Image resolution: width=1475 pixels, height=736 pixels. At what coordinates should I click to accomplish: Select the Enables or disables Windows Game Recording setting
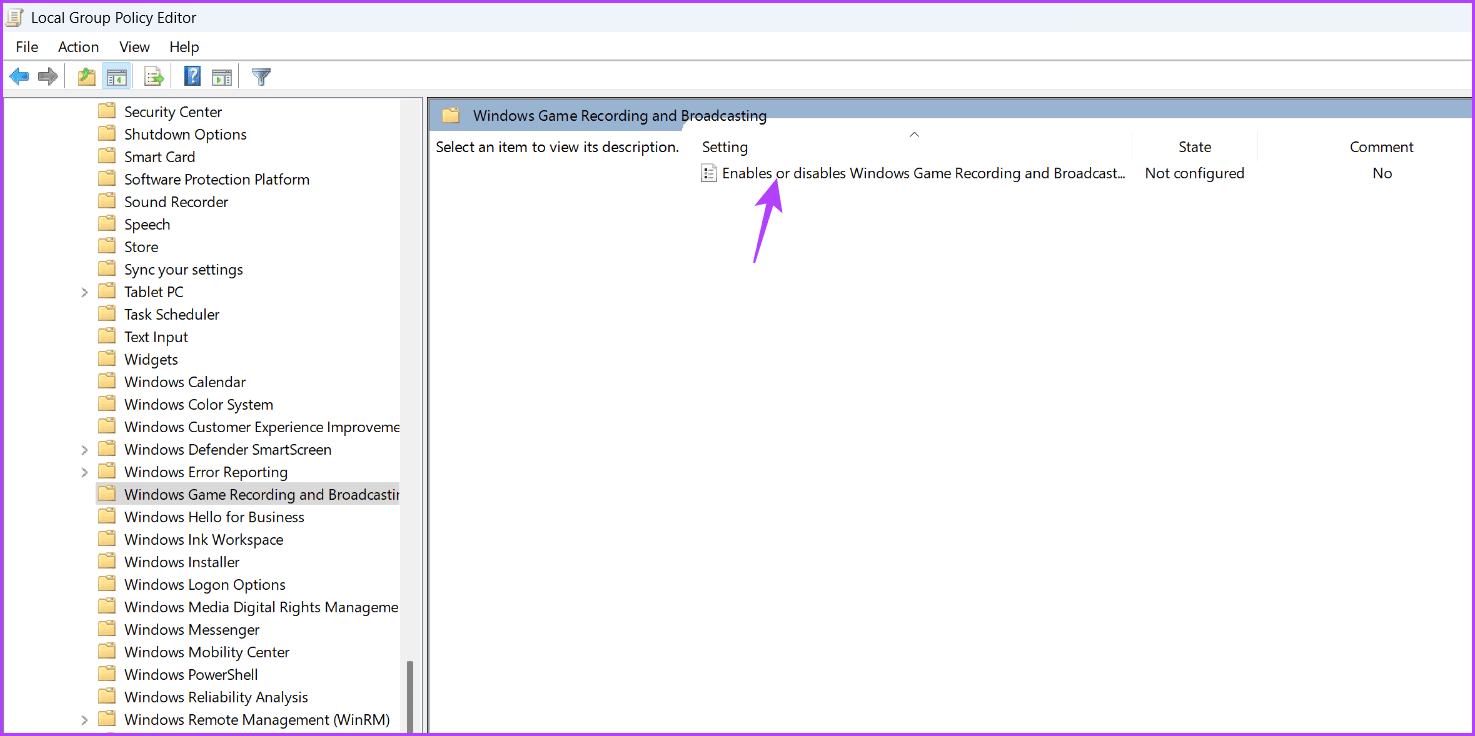pyautogui.click(x=924, y=173)
